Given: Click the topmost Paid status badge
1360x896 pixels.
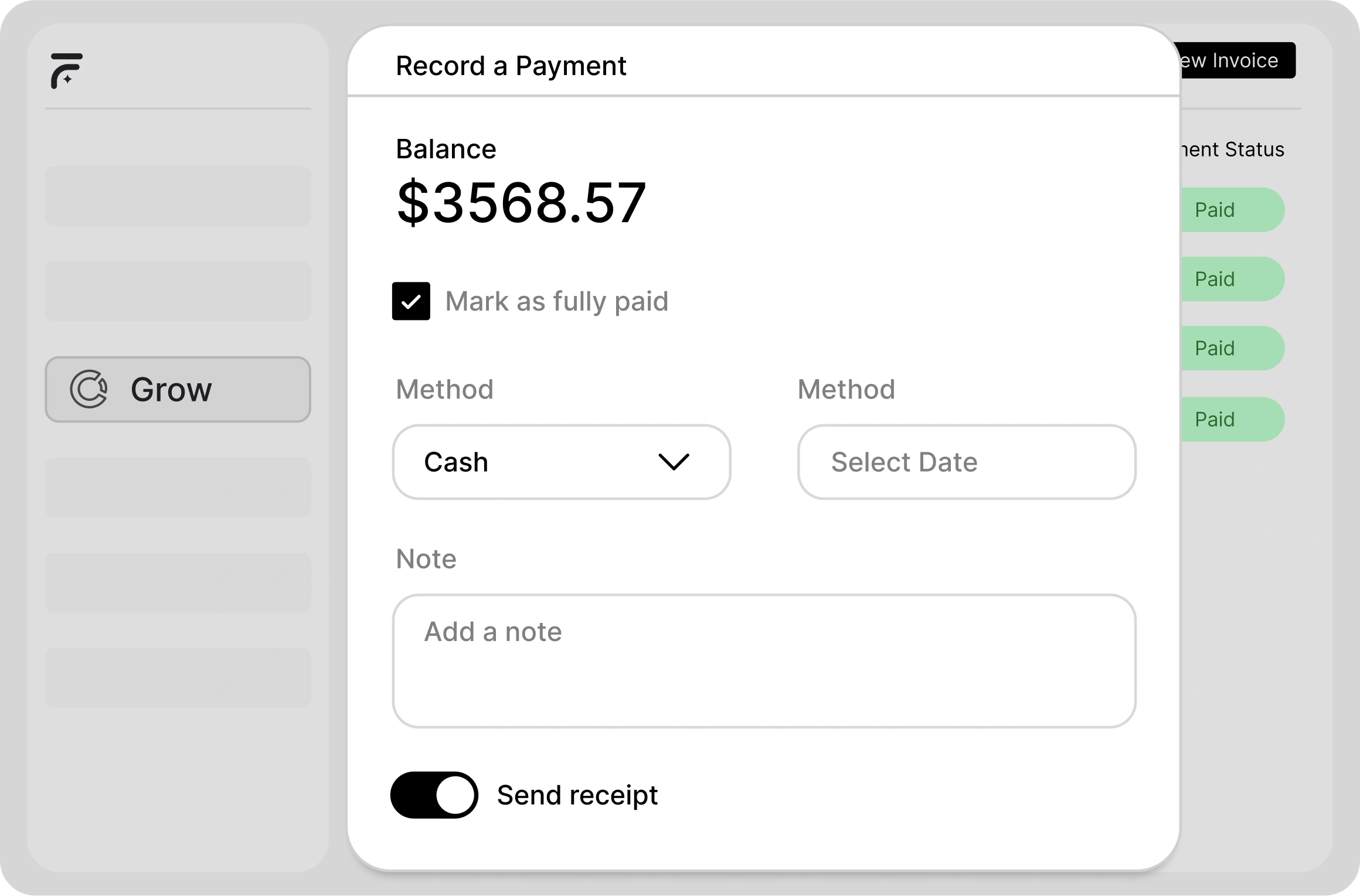Looking at the screenshot, I should tap(1231, 210).
